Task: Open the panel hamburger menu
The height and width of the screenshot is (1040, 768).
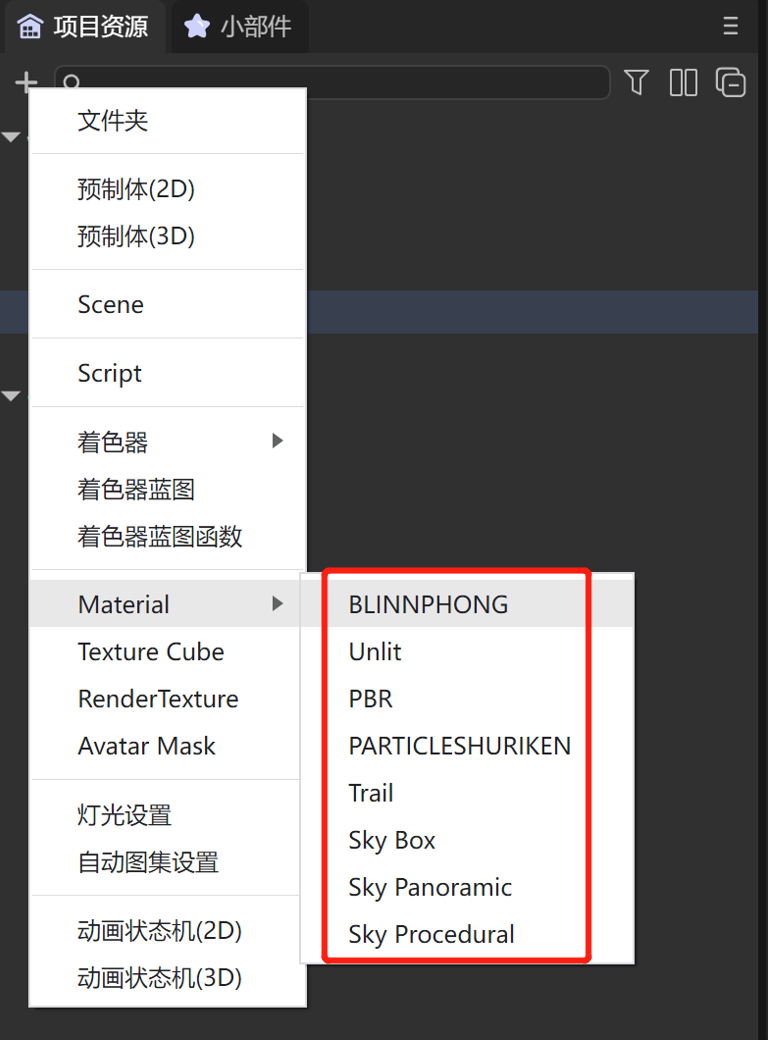Action: [731, 26]
